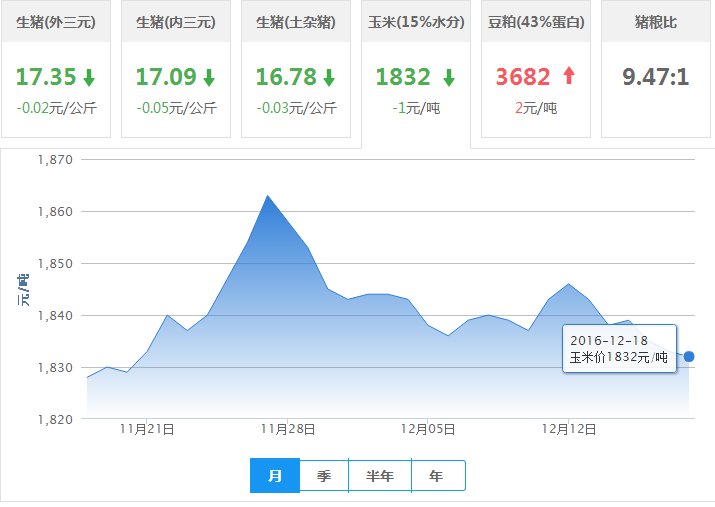Screen dimensions: 715x507
Task: Click the 1,850 y-axis label
Action: [x=55, y=264]
